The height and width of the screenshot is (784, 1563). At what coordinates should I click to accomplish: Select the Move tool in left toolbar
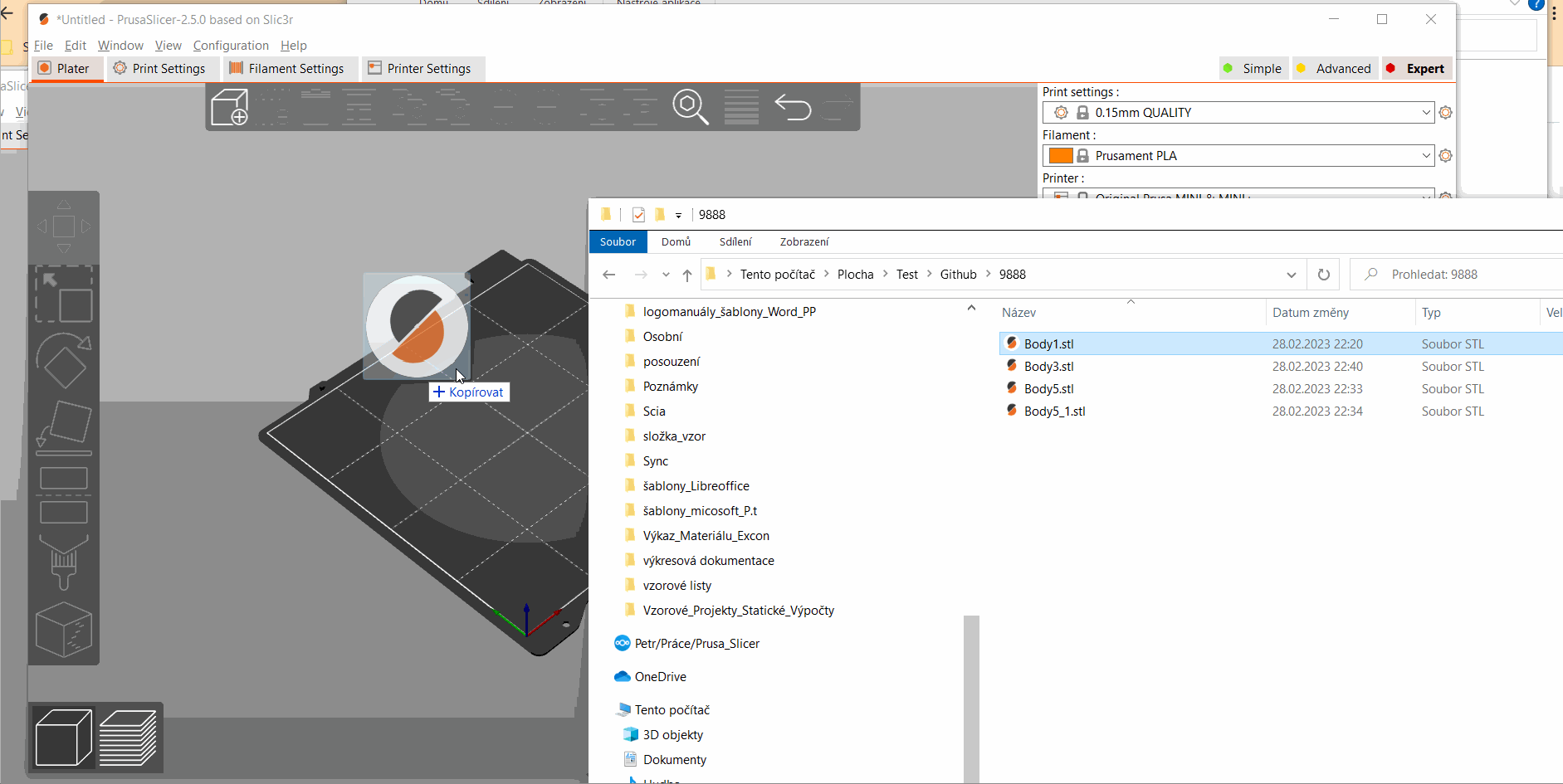(64, 226)
